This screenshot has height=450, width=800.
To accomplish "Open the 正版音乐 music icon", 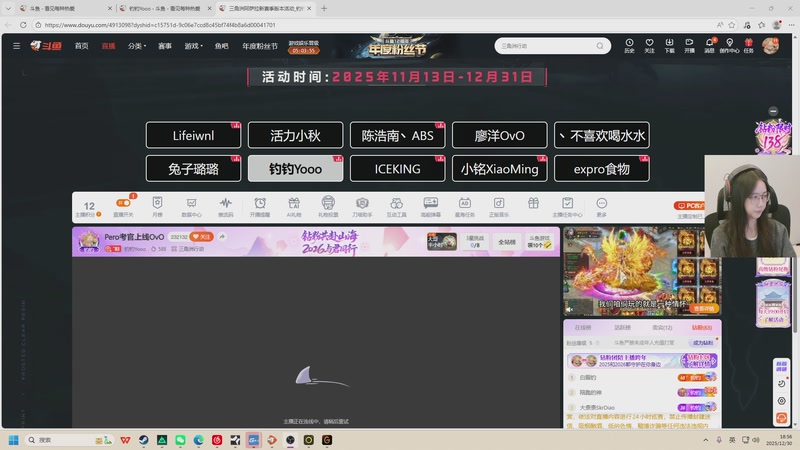I will pos(499,207).
